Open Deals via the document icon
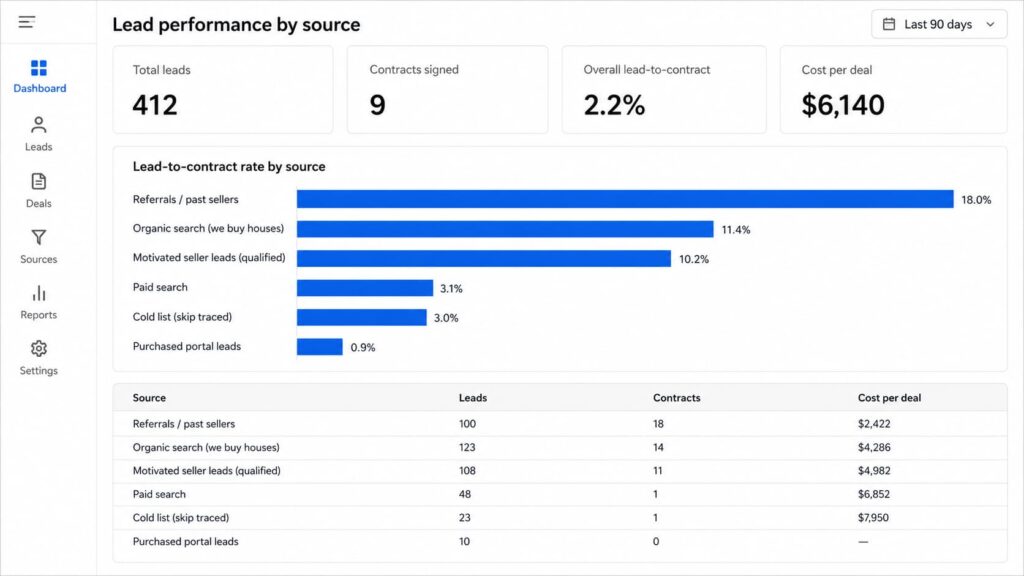The width and height of the screenshot is (1024, 576). (x=39, y=182)
